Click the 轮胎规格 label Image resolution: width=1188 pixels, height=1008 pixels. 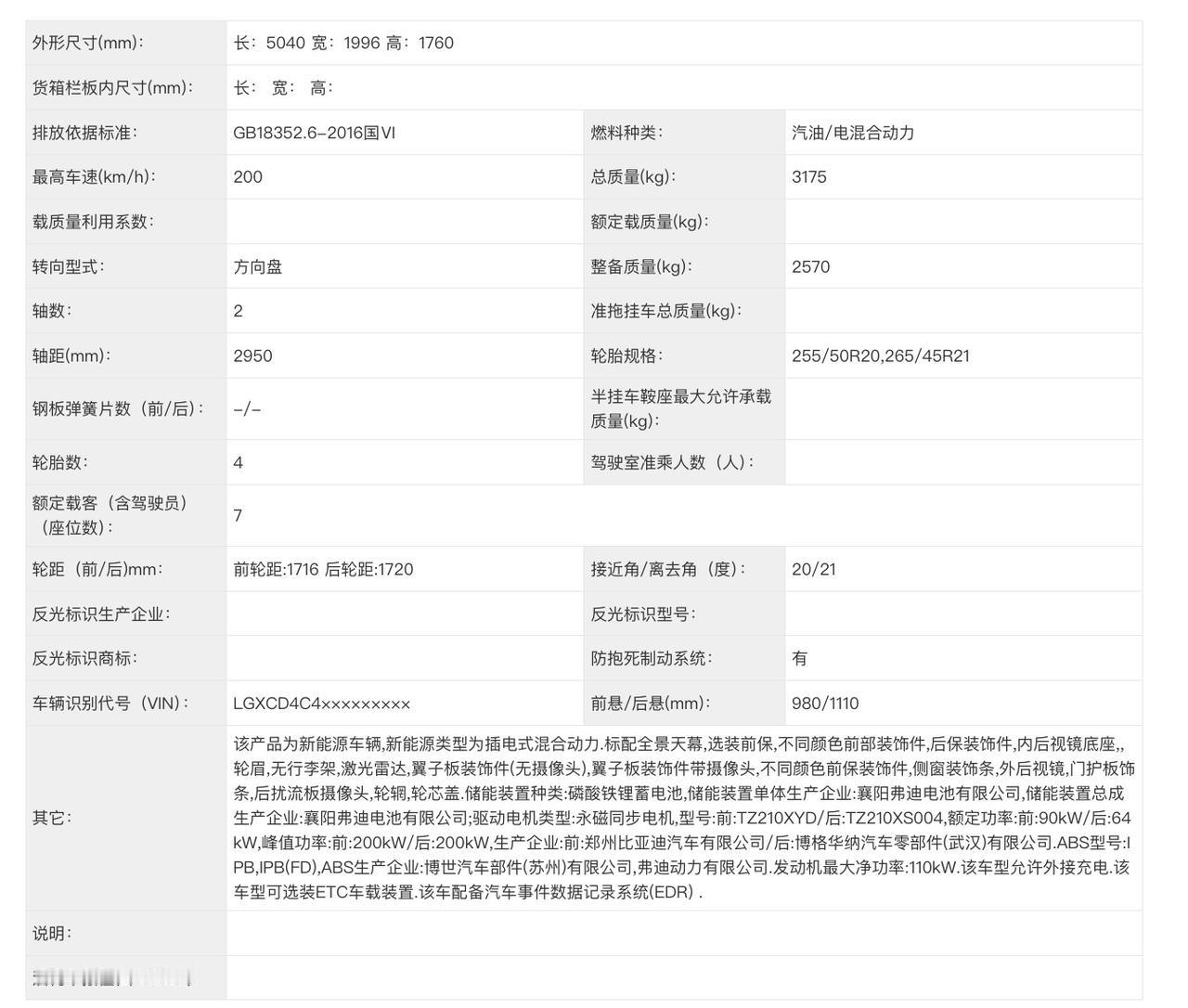tap(626, 355)
